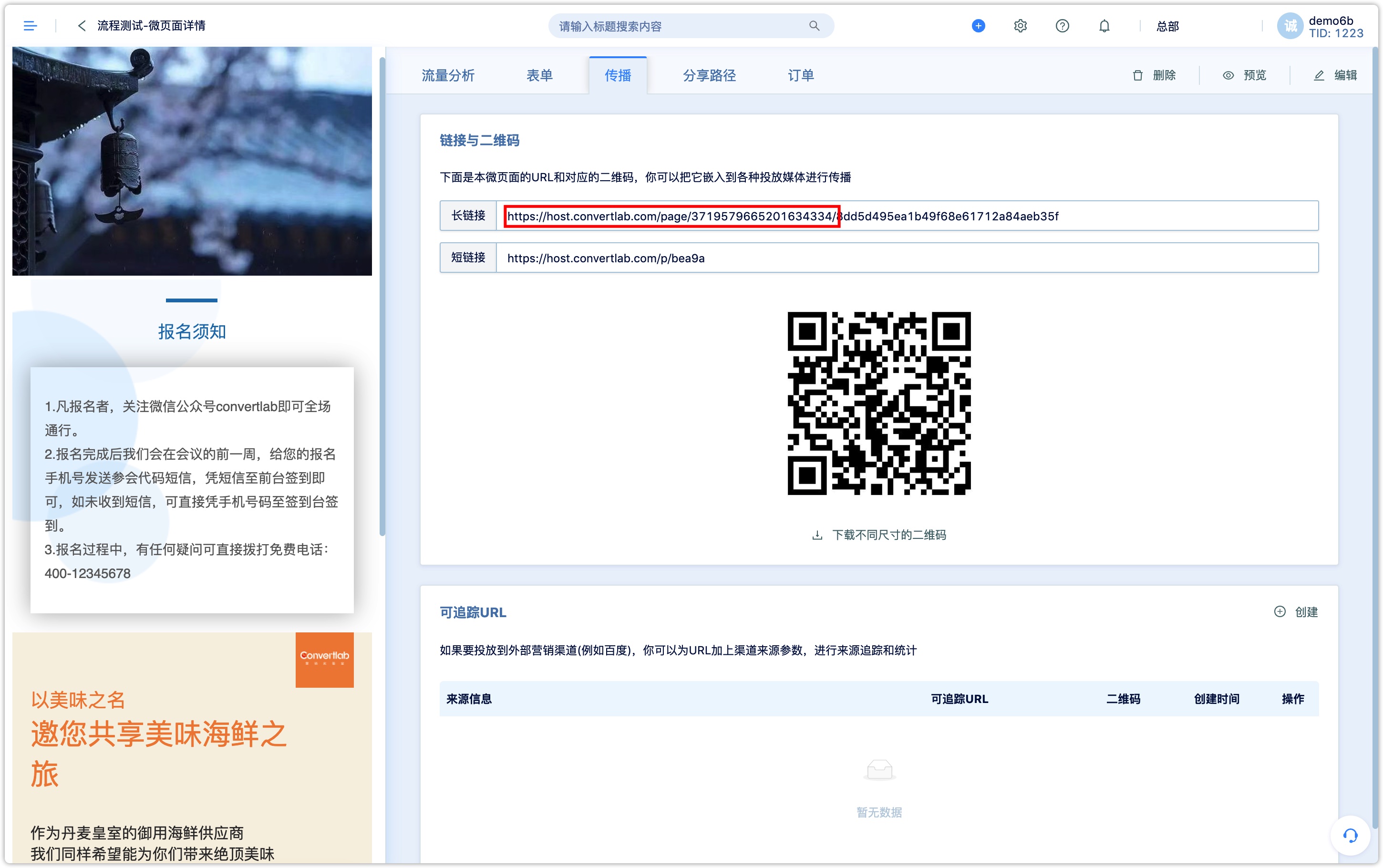1383x868 pixels.
Task: Click the long link URL field
Action: click(907, 216)
